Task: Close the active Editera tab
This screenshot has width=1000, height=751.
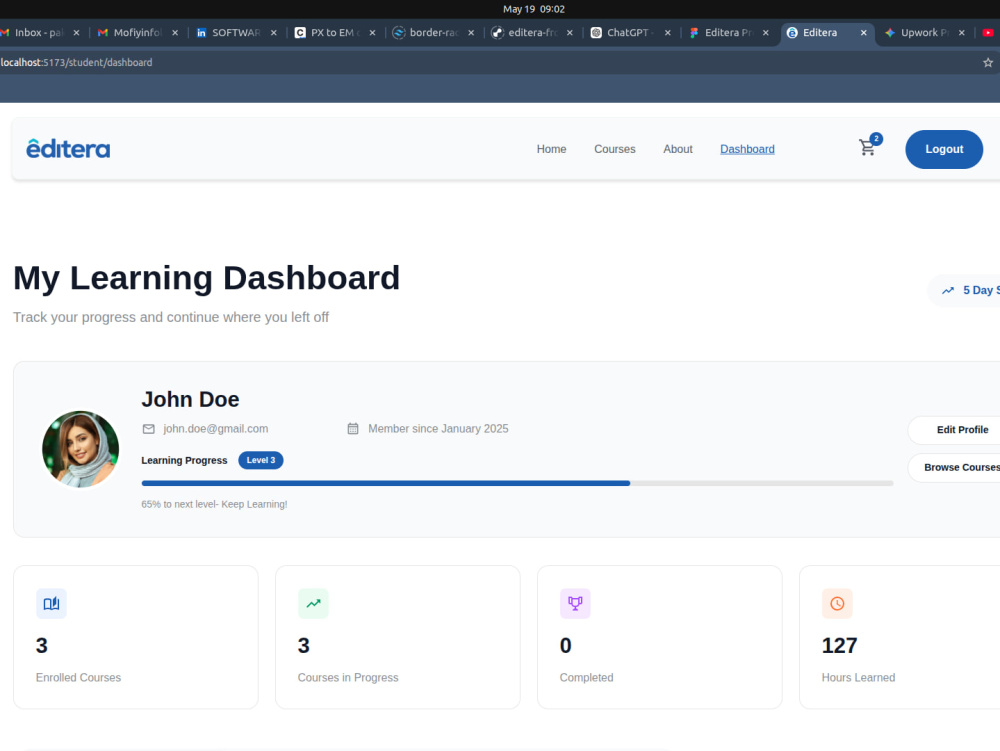Action: 864,33
